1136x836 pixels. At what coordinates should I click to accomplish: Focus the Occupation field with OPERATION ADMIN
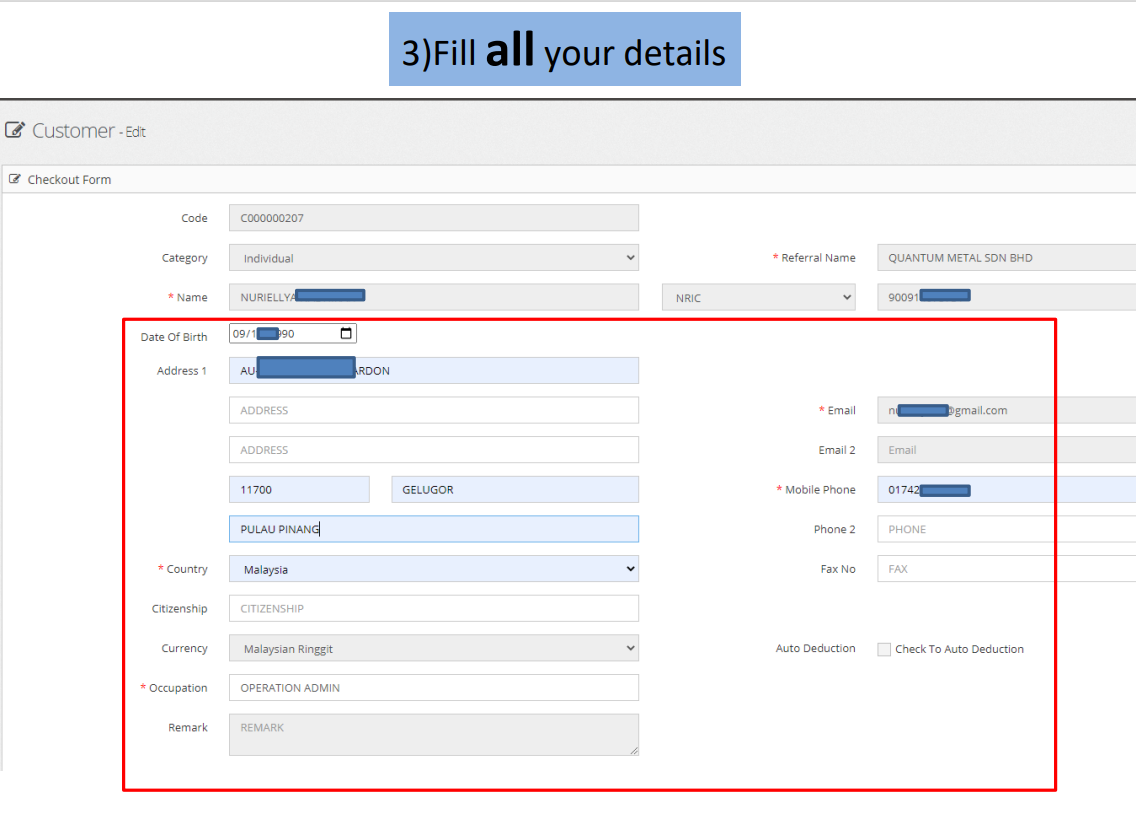(433, 688)
